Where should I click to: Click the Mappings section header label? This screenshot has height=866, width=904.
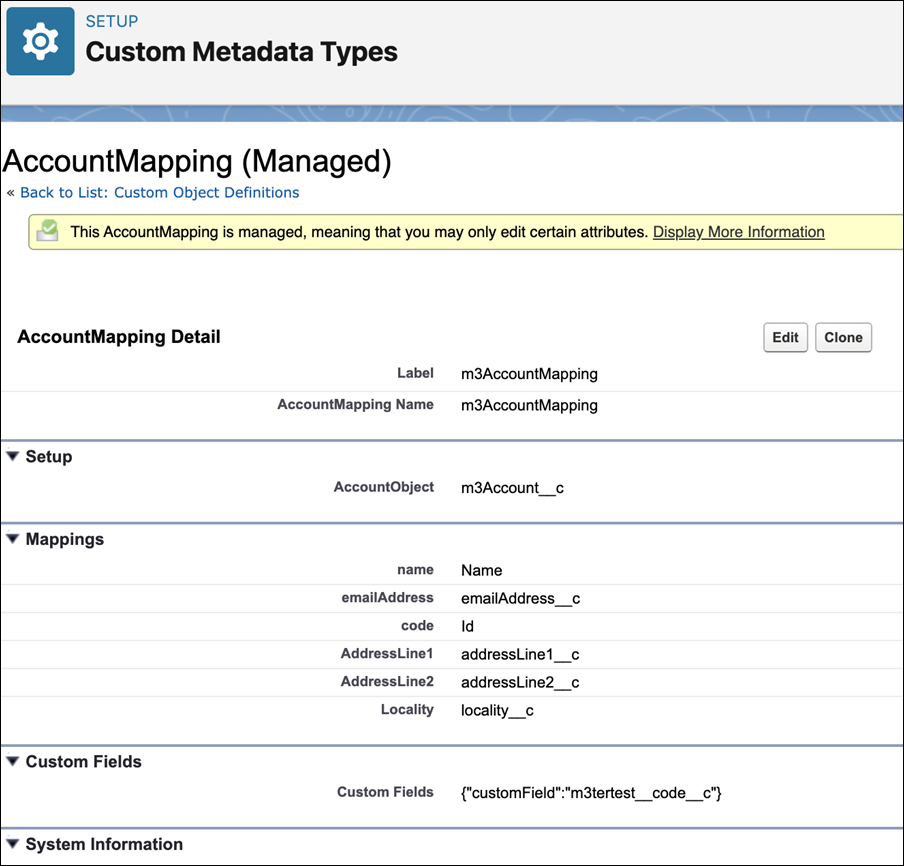coord(65,539)
